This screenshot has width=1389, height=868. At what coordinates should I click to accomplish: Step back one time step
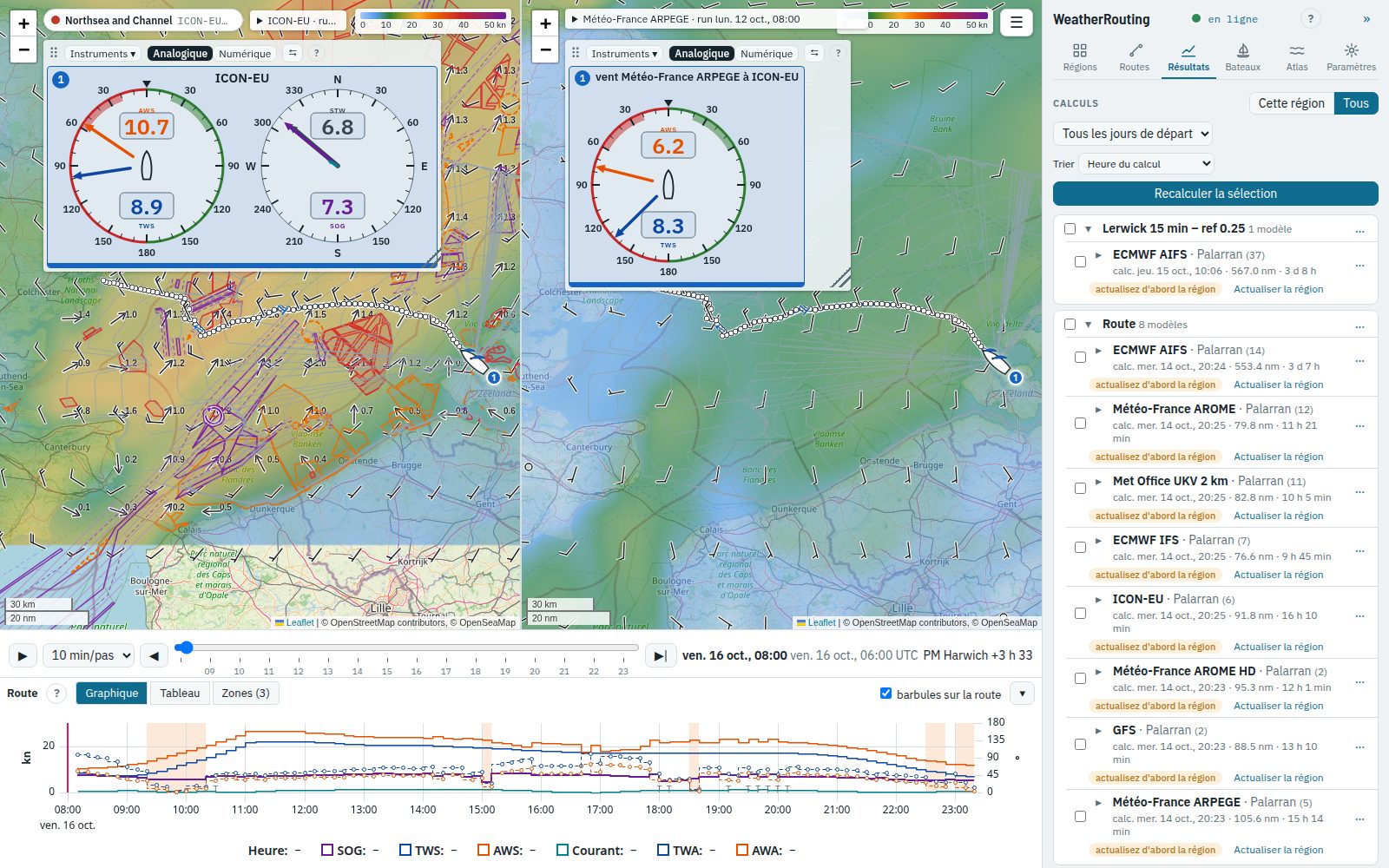154,655
